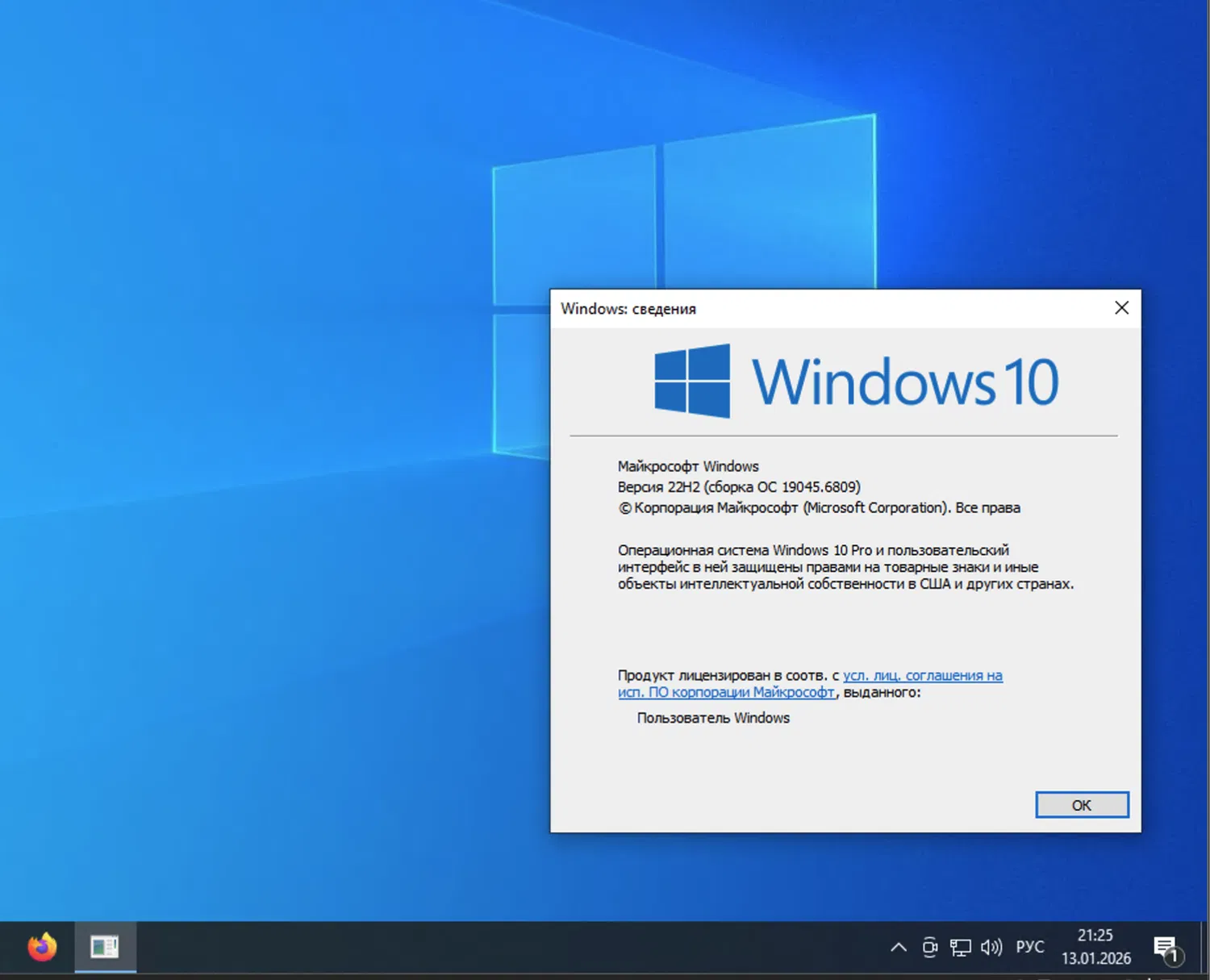Click the date 13.01.2026 in the tray

point(1097,959)
